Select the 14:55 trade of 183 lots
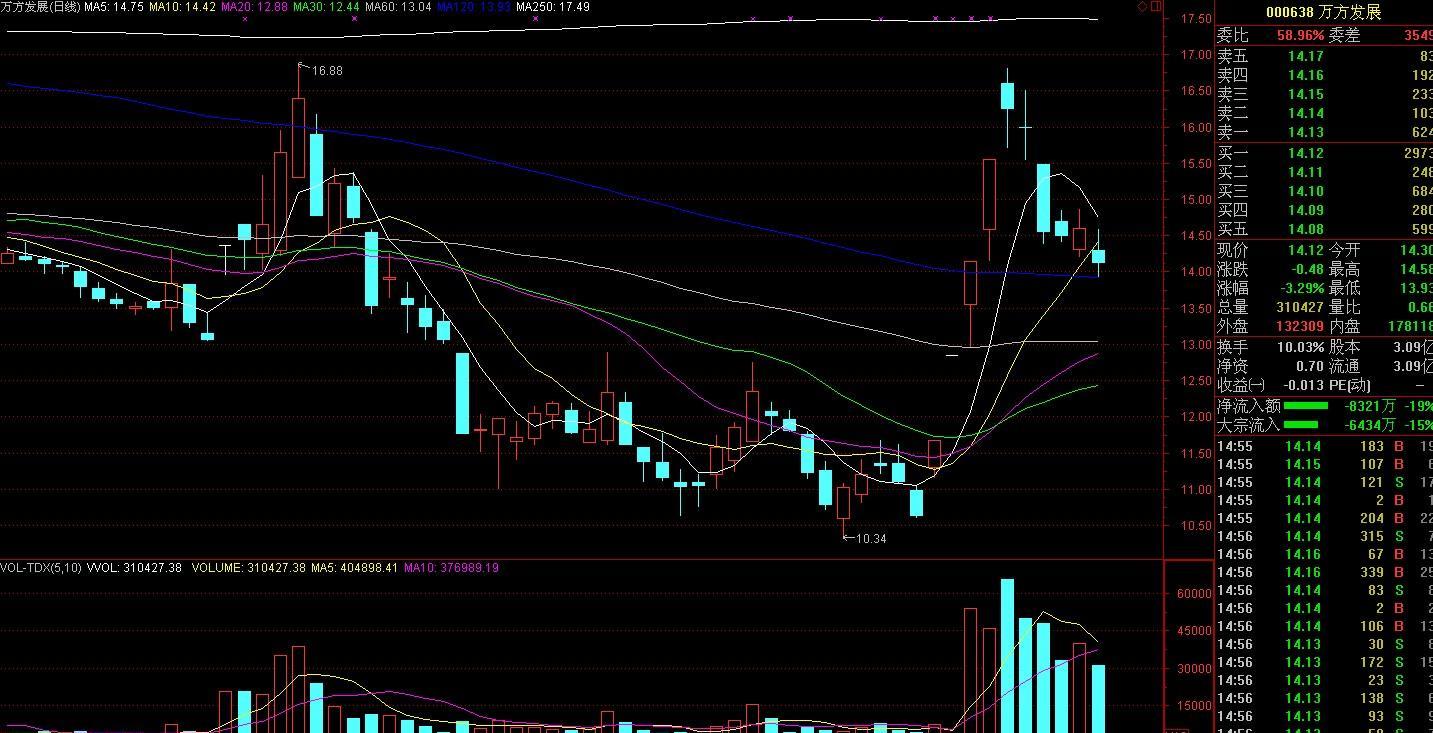Screen dimensions: 1433x733 (x=1324, y=446)
